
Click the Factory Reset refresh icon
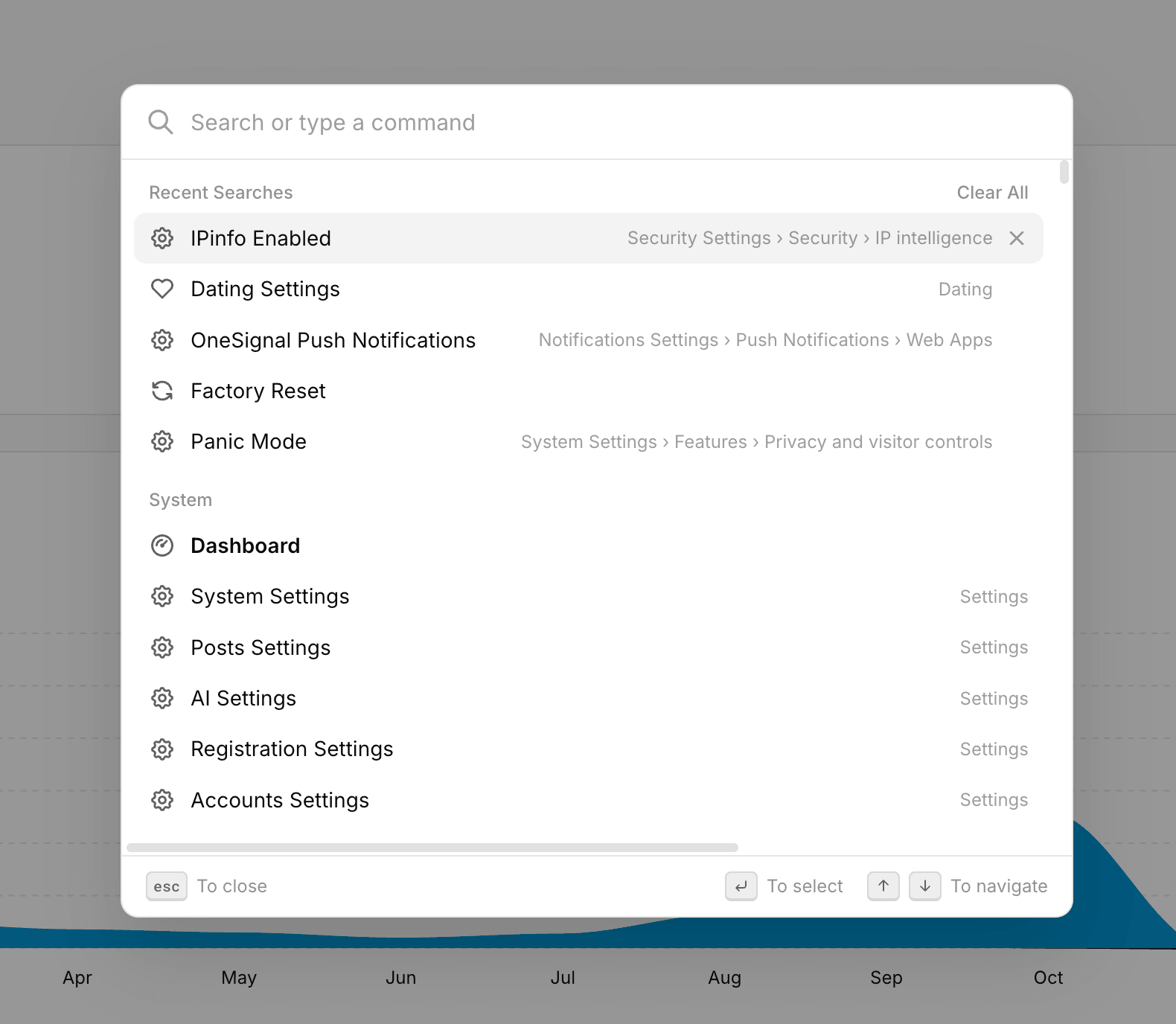point(162,391)
